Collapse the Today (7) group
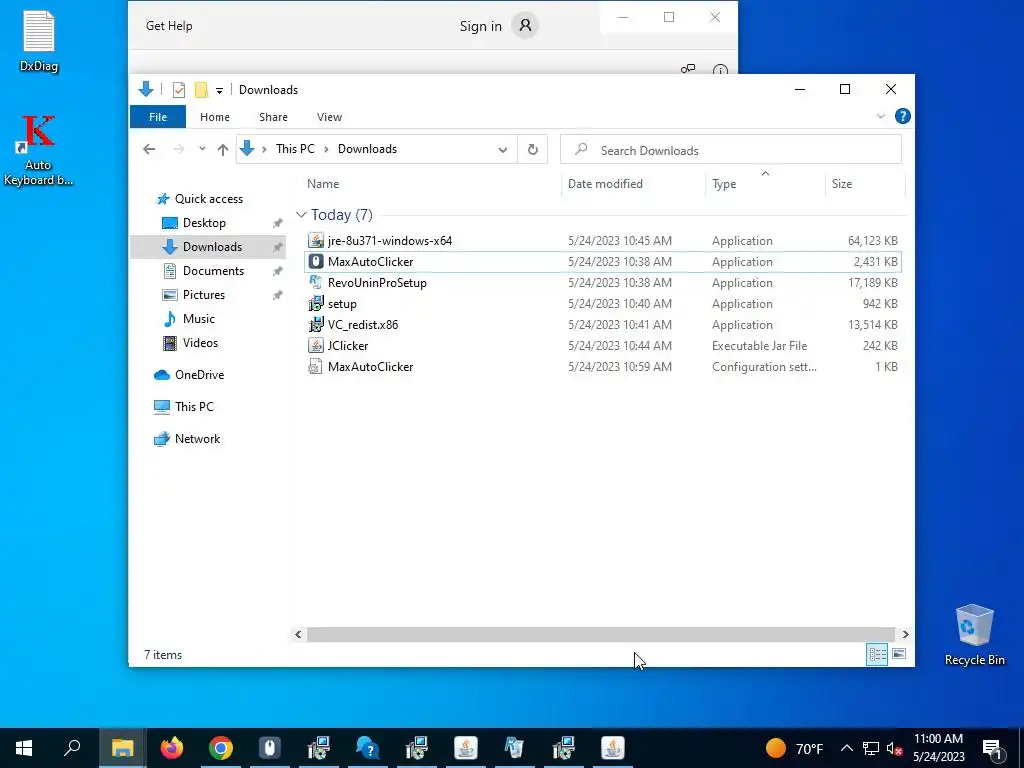The height and width of the screenshot is (768, 1024). coord(301,215)
